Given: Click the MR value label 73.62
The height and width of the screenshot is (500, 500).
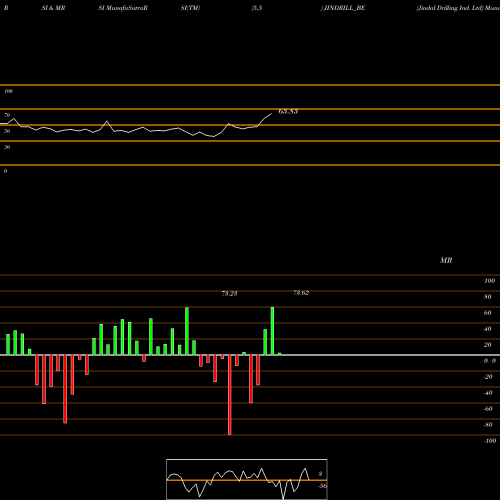Looking at the screenshot, I should (301, 293).
